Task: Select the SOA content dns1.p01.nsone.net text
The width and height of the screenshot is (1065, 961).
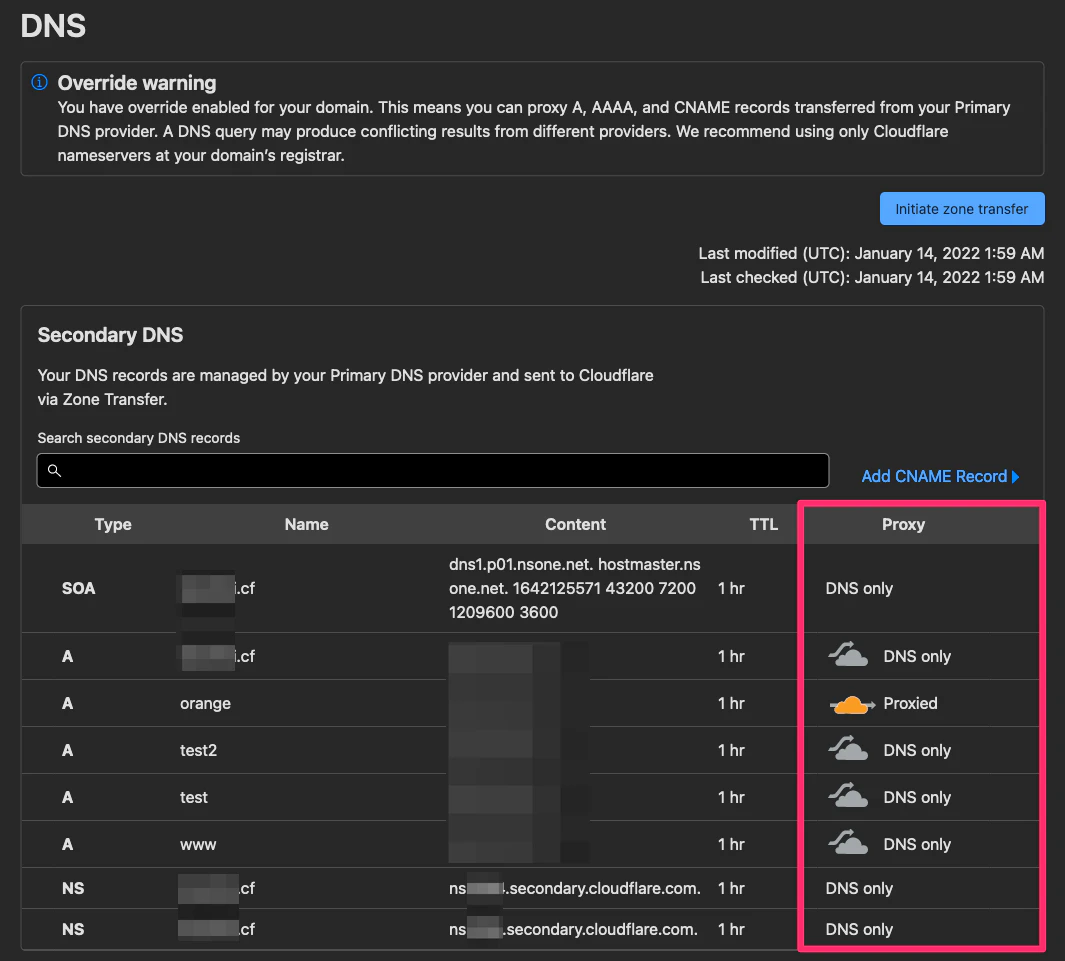Action: [575, 588]
